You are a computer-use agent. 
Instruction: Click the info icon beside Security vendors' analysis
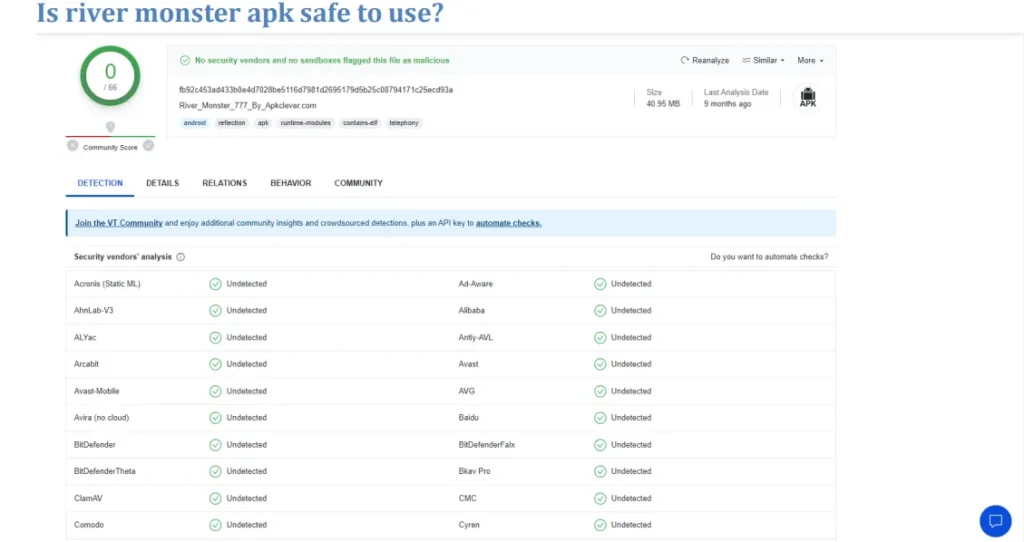point(181,257)
